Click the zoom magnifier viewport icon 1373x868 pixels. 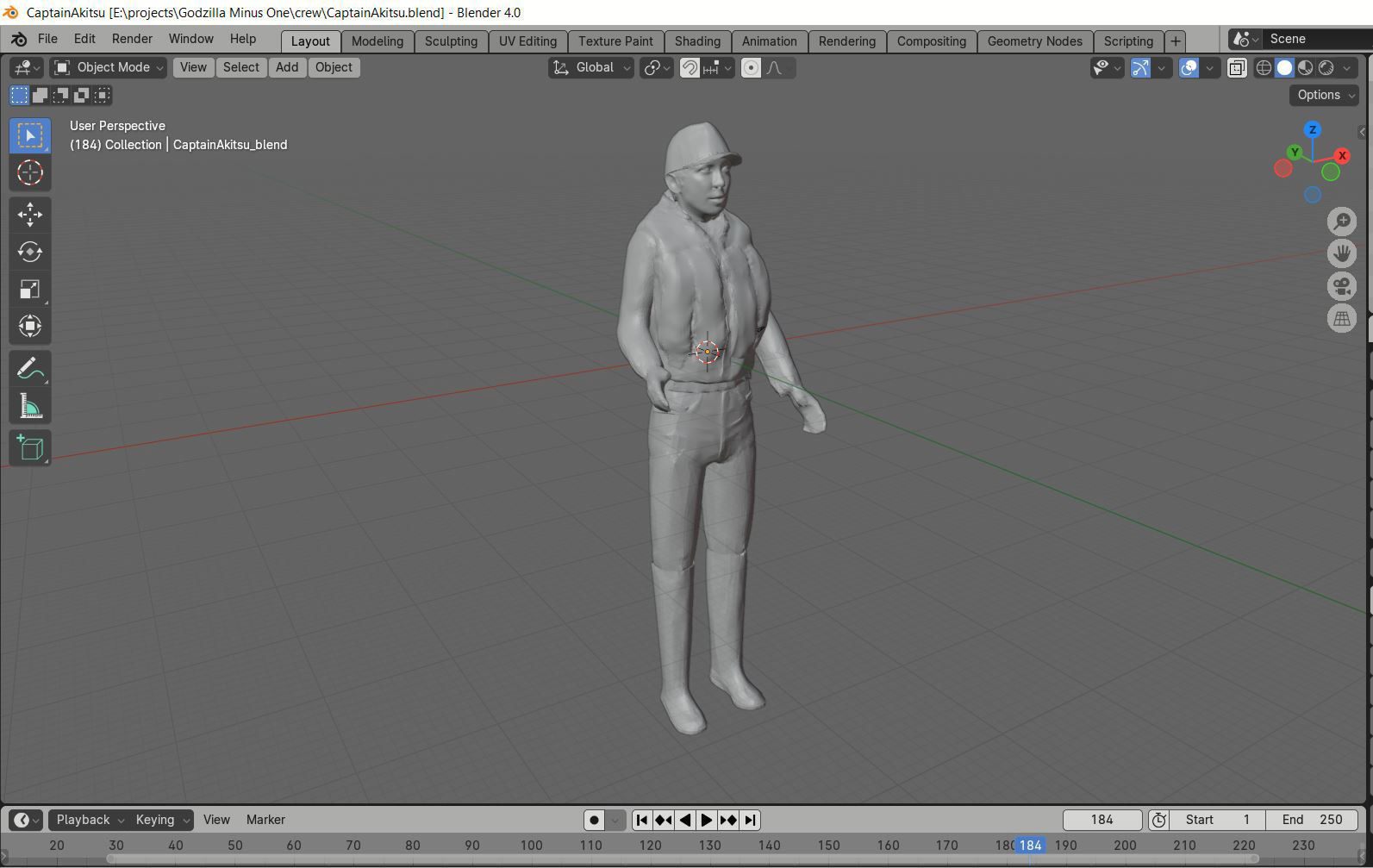[x=1342, y=222]
